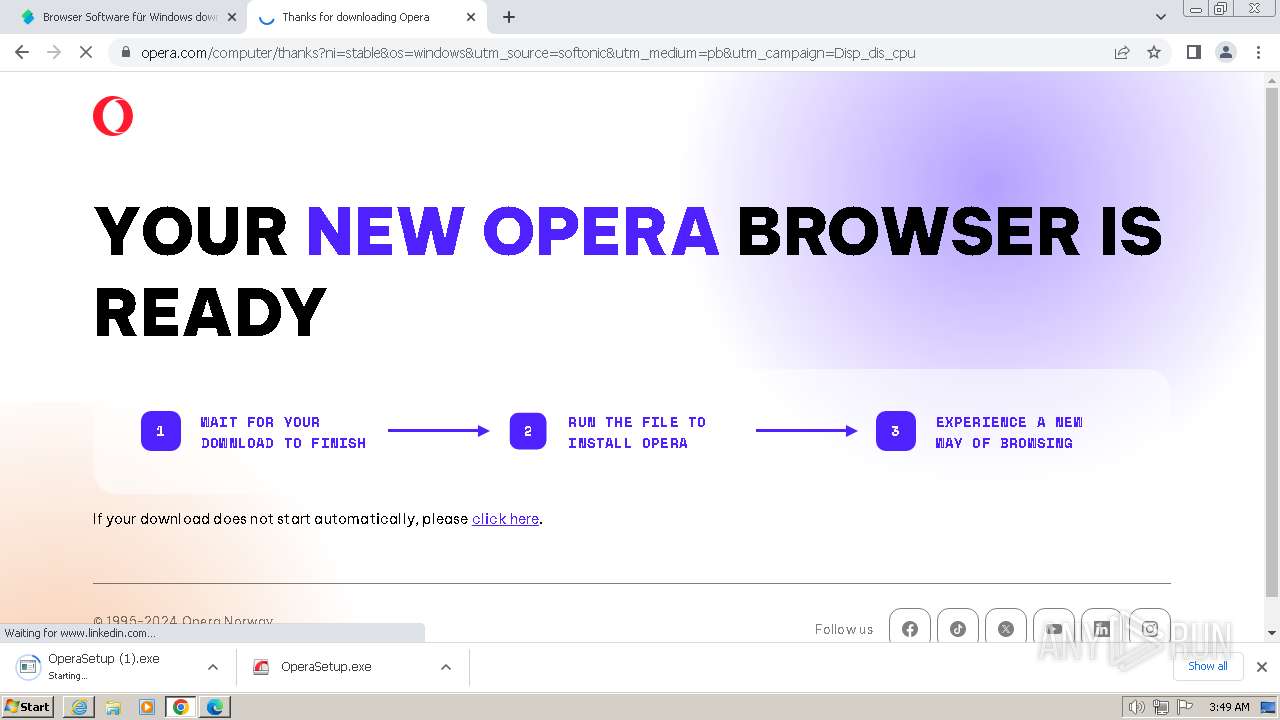Close the downloads bar
Image resolution: width=1280 pixels, height=720 pixels.
click(1262, 667)
